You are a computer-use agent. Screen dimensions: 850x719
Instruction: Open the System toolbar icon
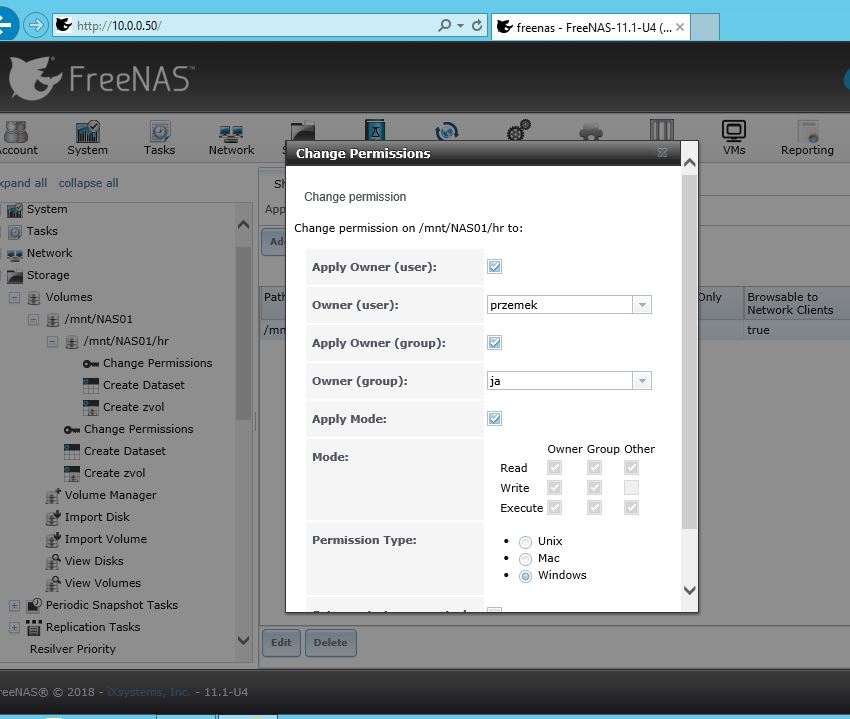pyautogui.click(x=87, y=138)
